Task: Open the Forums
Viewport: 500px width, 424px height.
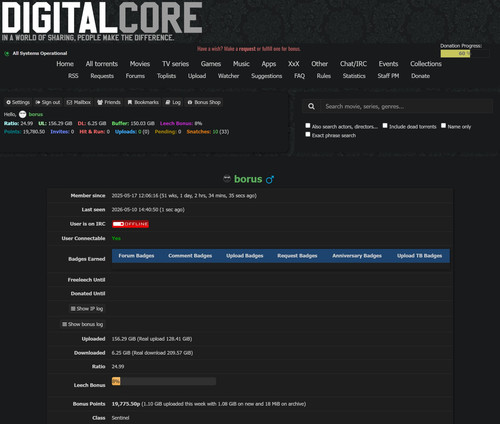Action: pos(135,76)
